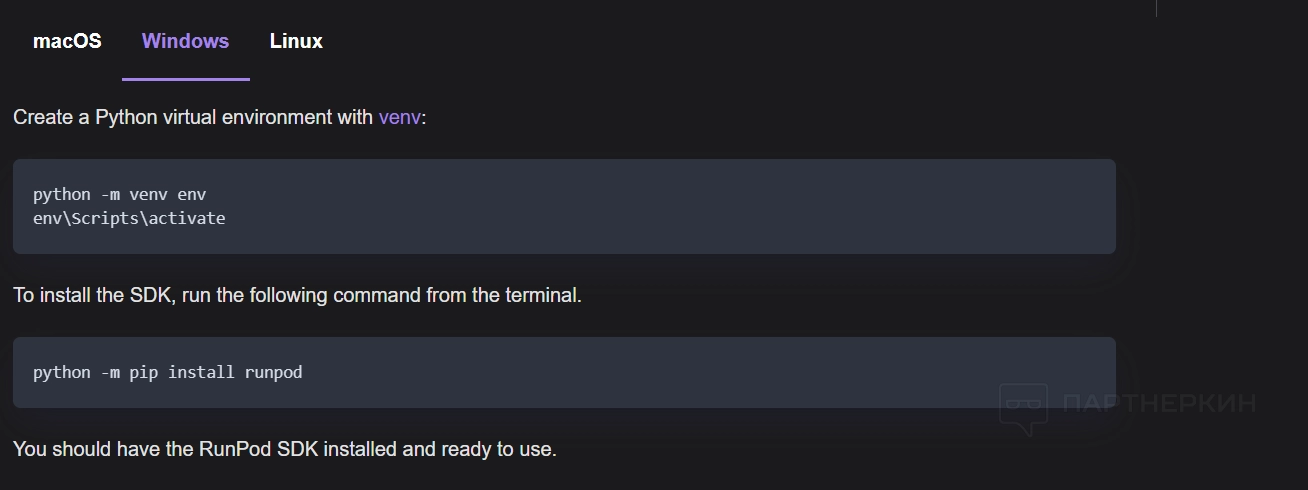Switch to the macOS tab
This screenshot has width=1308, height=490.
click(67, 41)
